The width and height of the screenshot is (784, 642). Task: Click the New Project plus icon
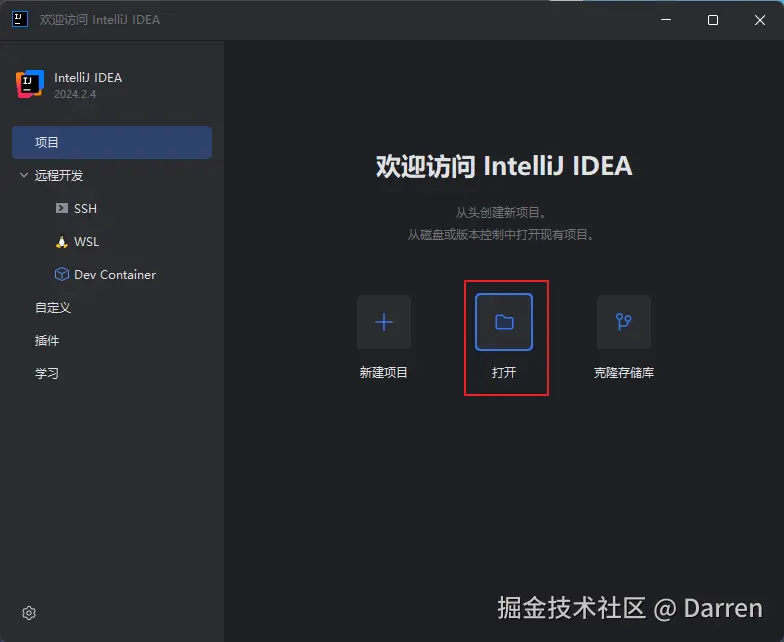(x=384, y=322)
